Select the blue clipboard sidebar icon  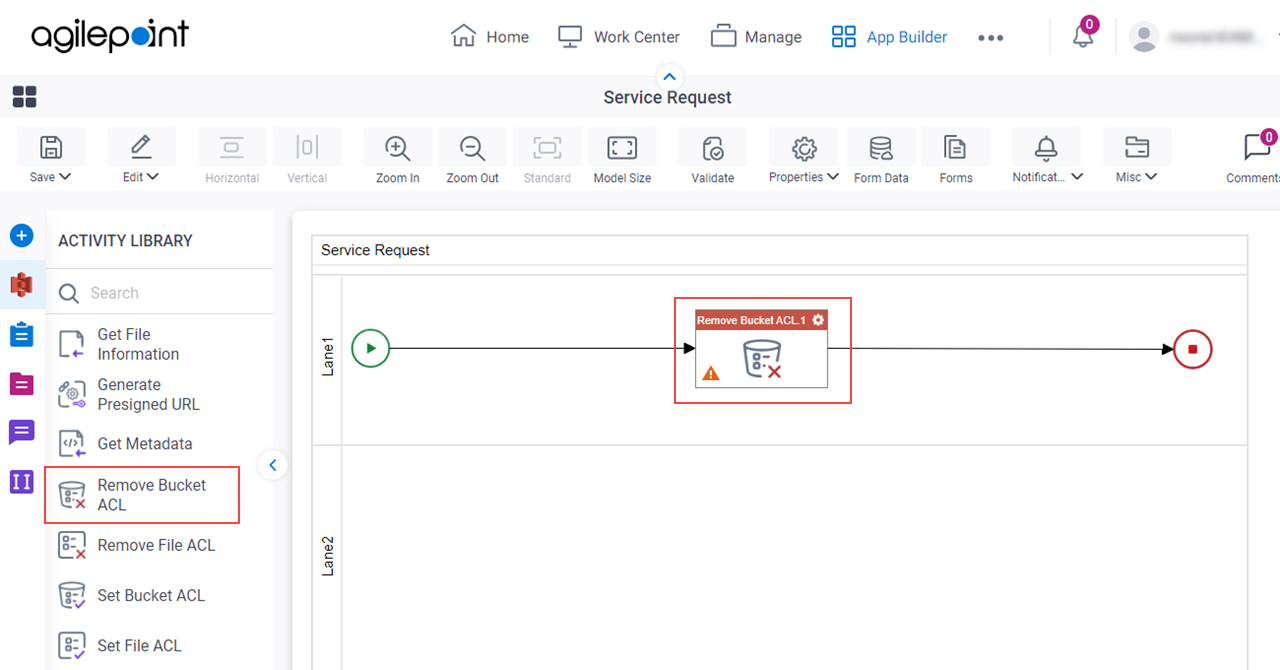point(21,334)
